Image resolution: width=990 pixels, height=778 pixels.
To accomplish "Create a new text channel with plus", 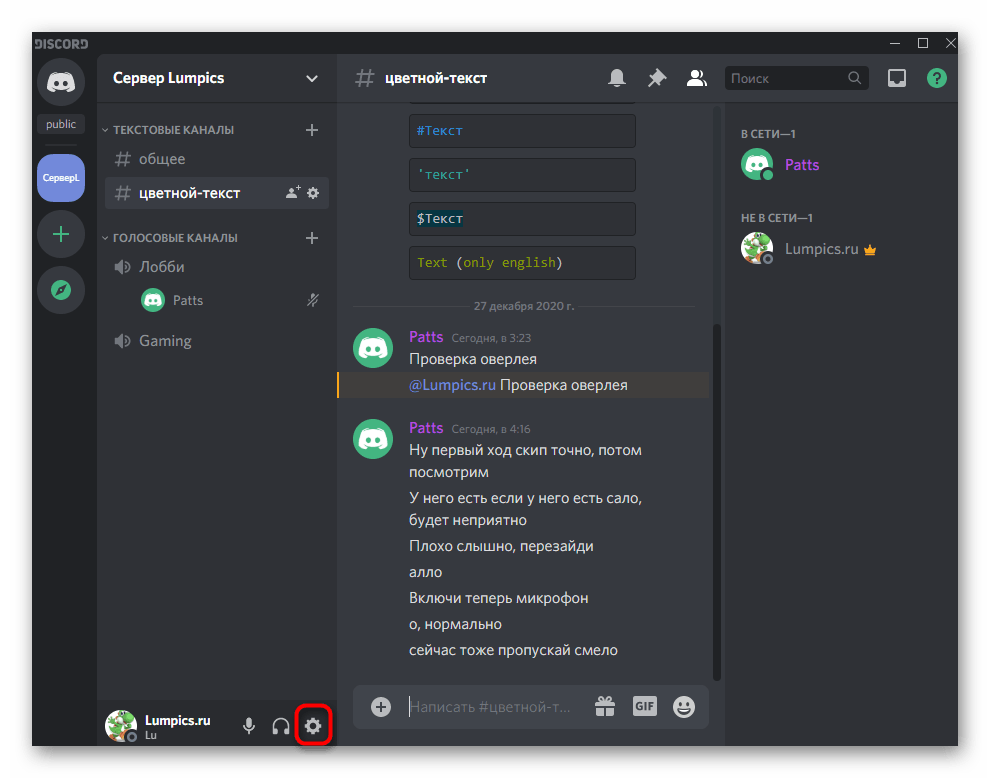I will pyautogui.click(x=312, y=130).
